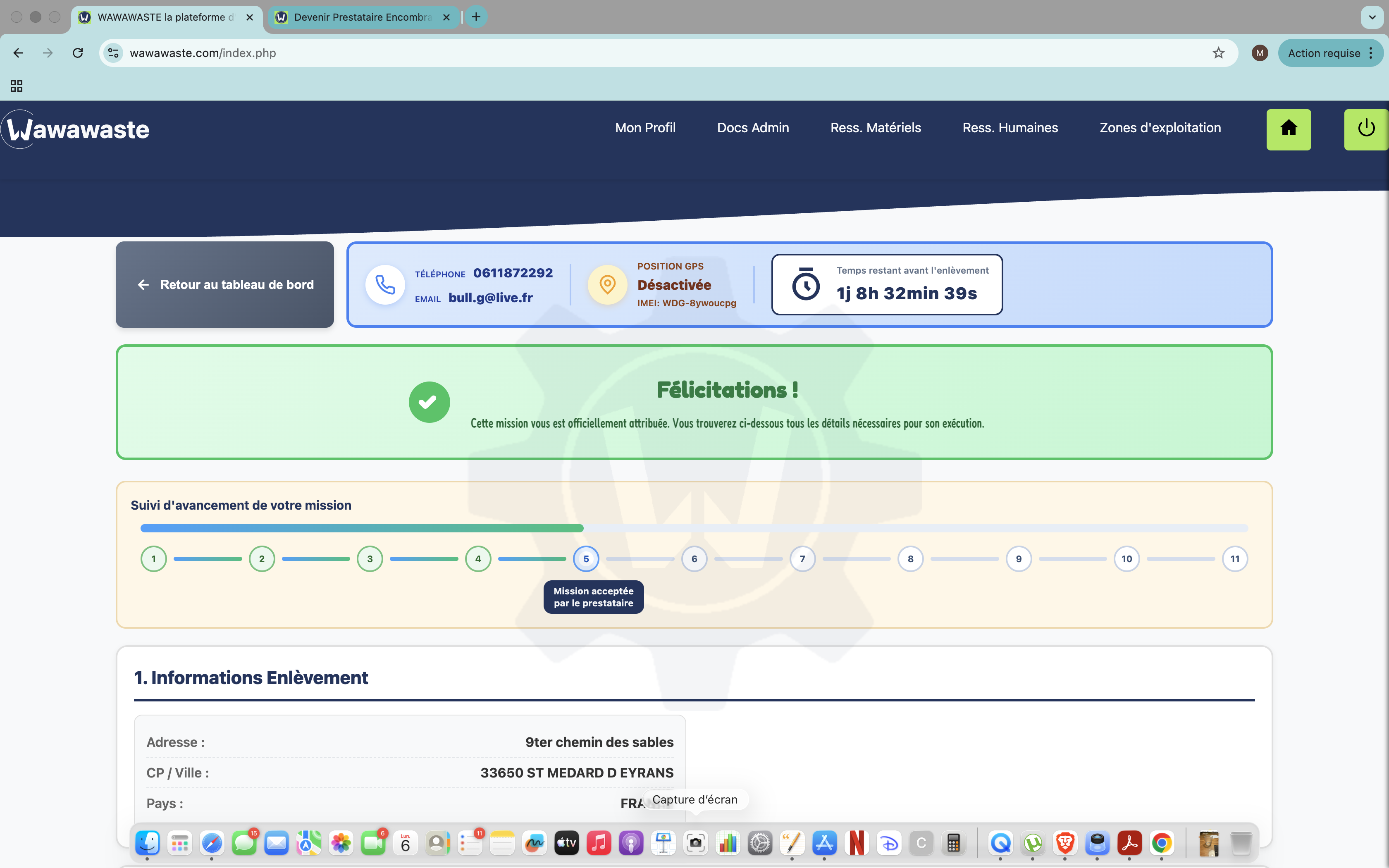
Task: Click the phone icon beside the telephone number
Action: coord(384,284)
